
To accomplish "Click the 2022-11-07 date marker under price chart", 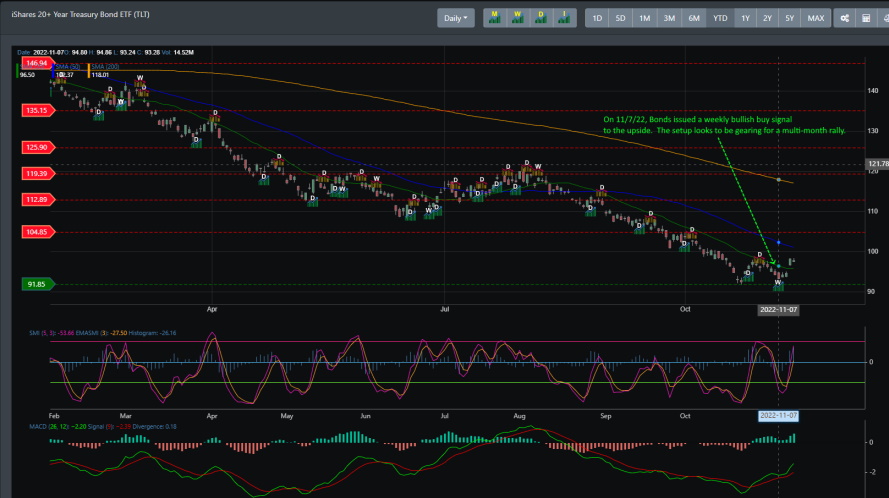I will 778,310.
